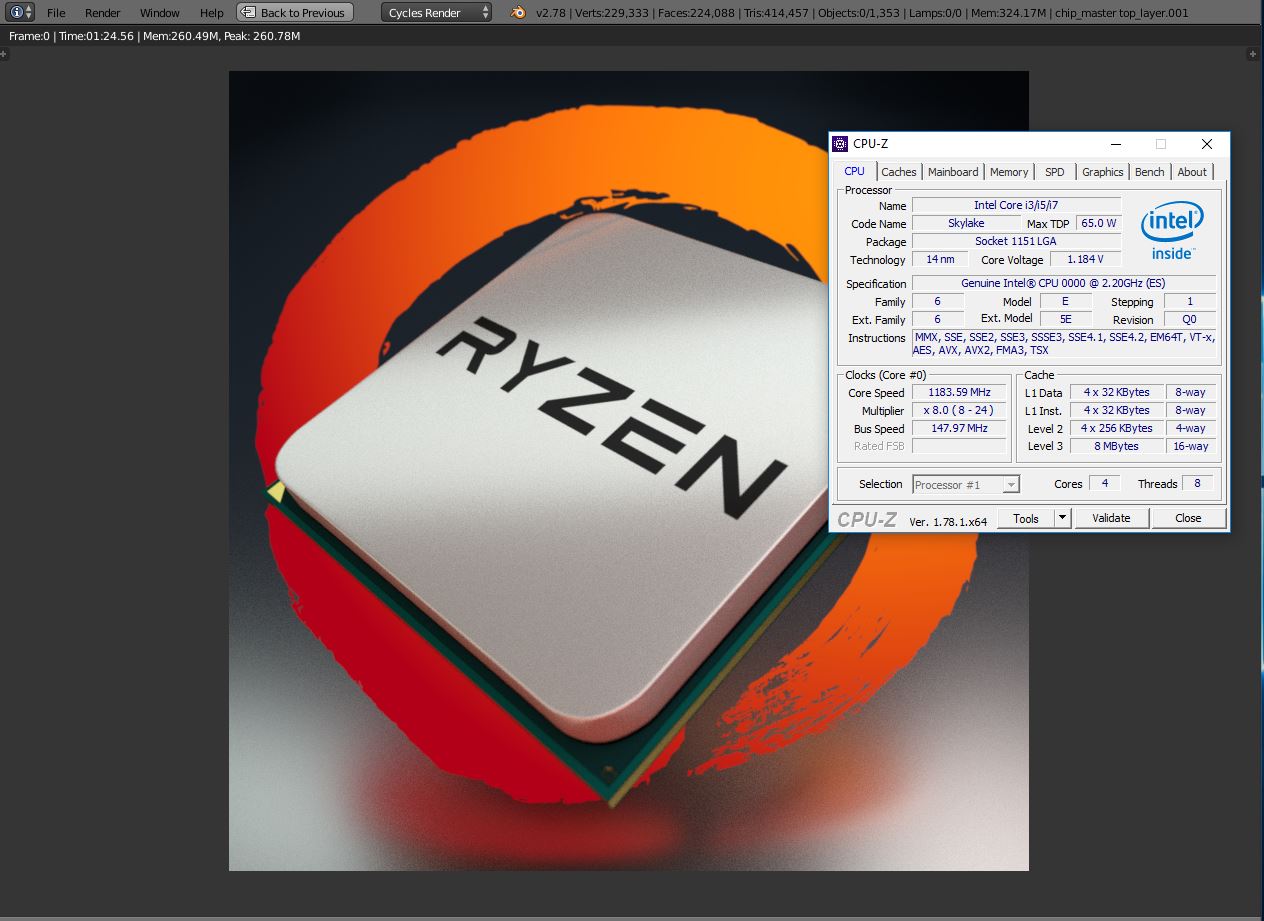Click the render status 'Time:01:24.56' text

pos(96,36)
